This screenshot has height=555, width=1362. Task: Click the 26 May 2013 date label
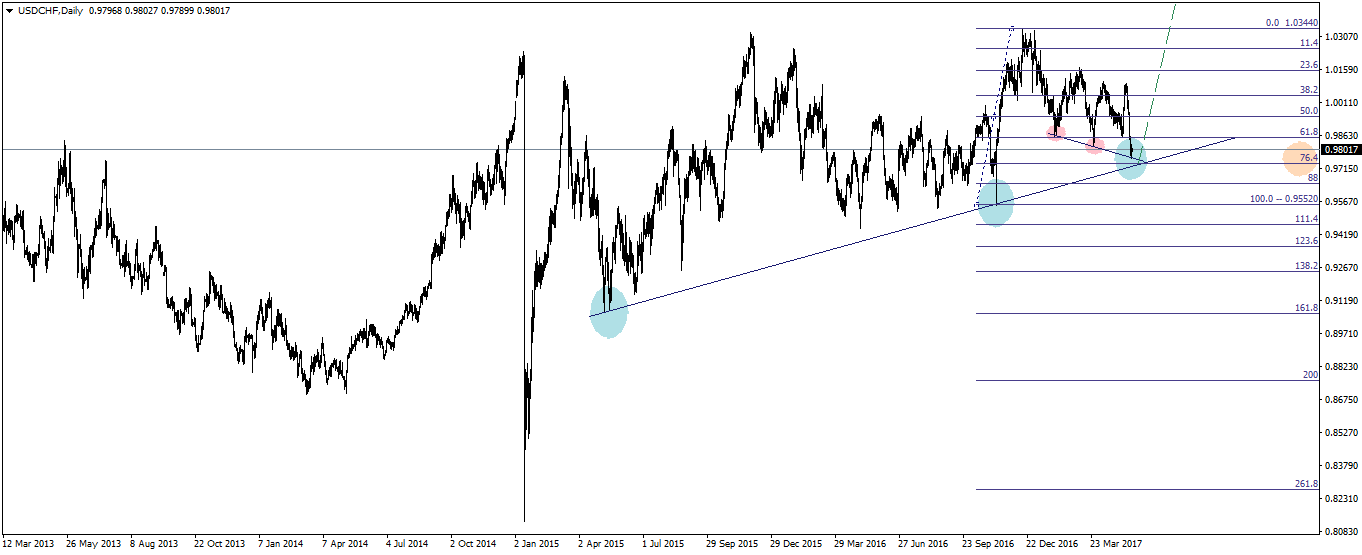click(93, 544)
